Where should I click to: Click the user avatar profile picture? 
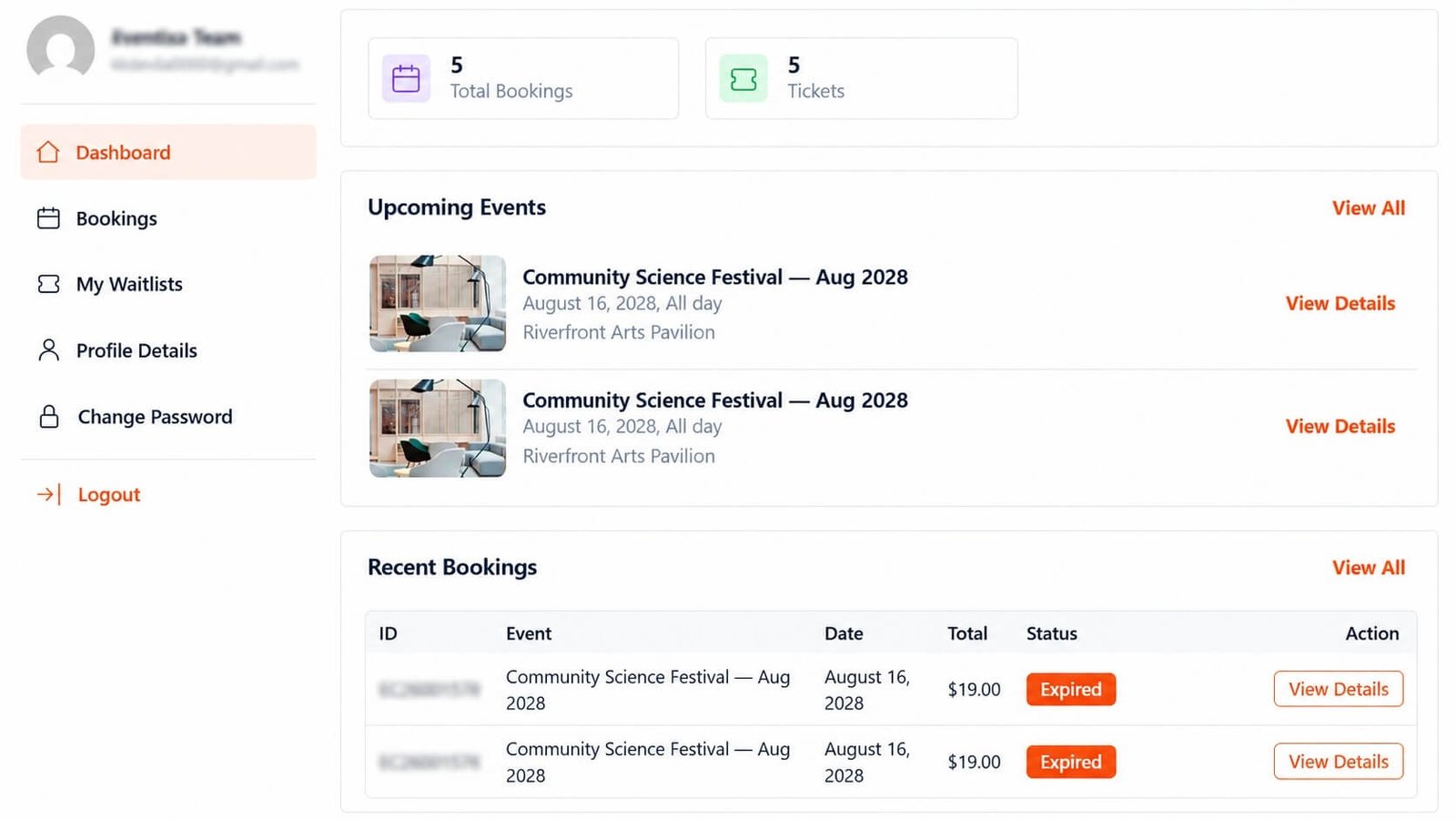61,49
